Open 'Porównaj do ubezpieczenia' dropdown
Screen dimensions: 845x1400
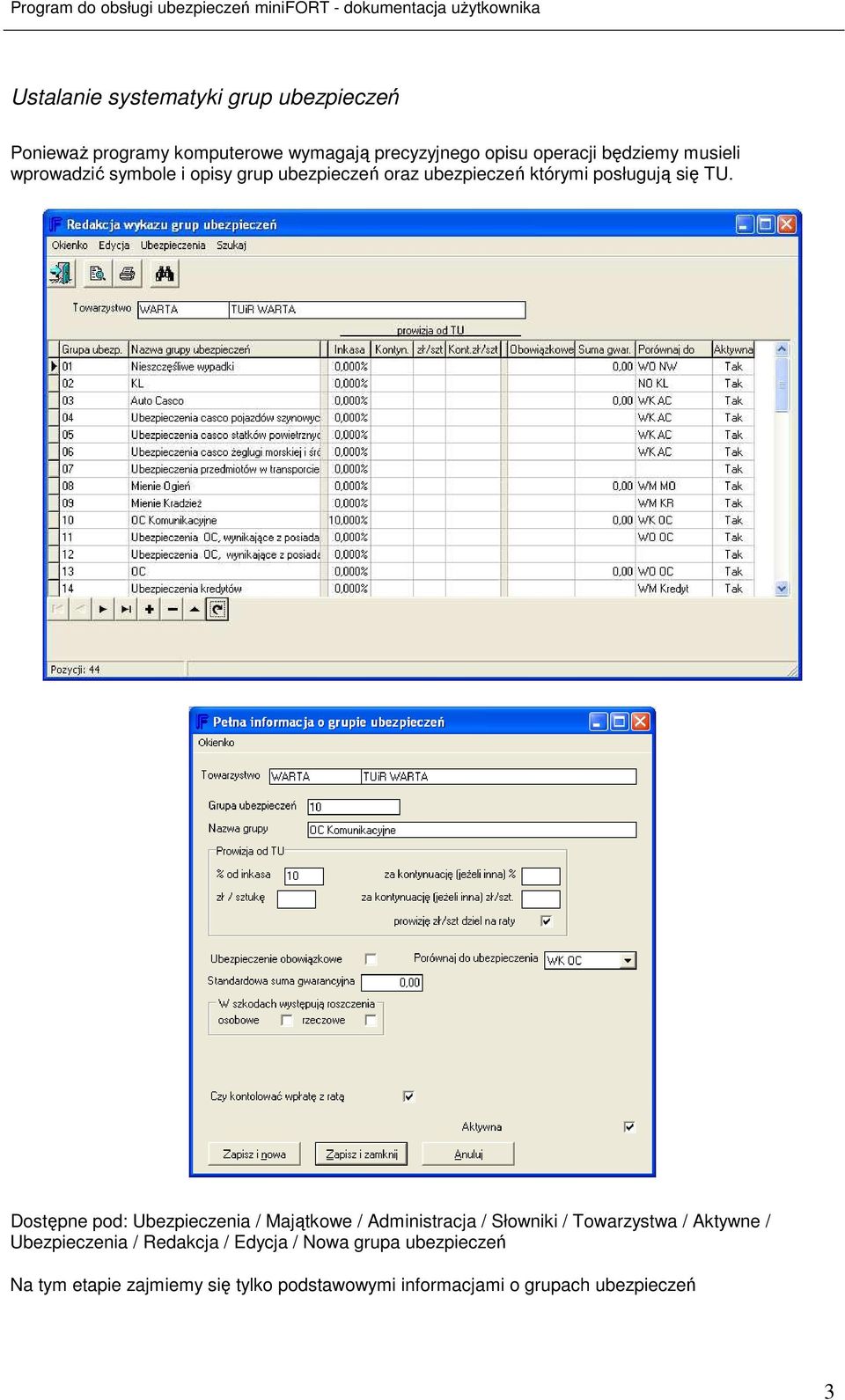(x=628, y=961)
